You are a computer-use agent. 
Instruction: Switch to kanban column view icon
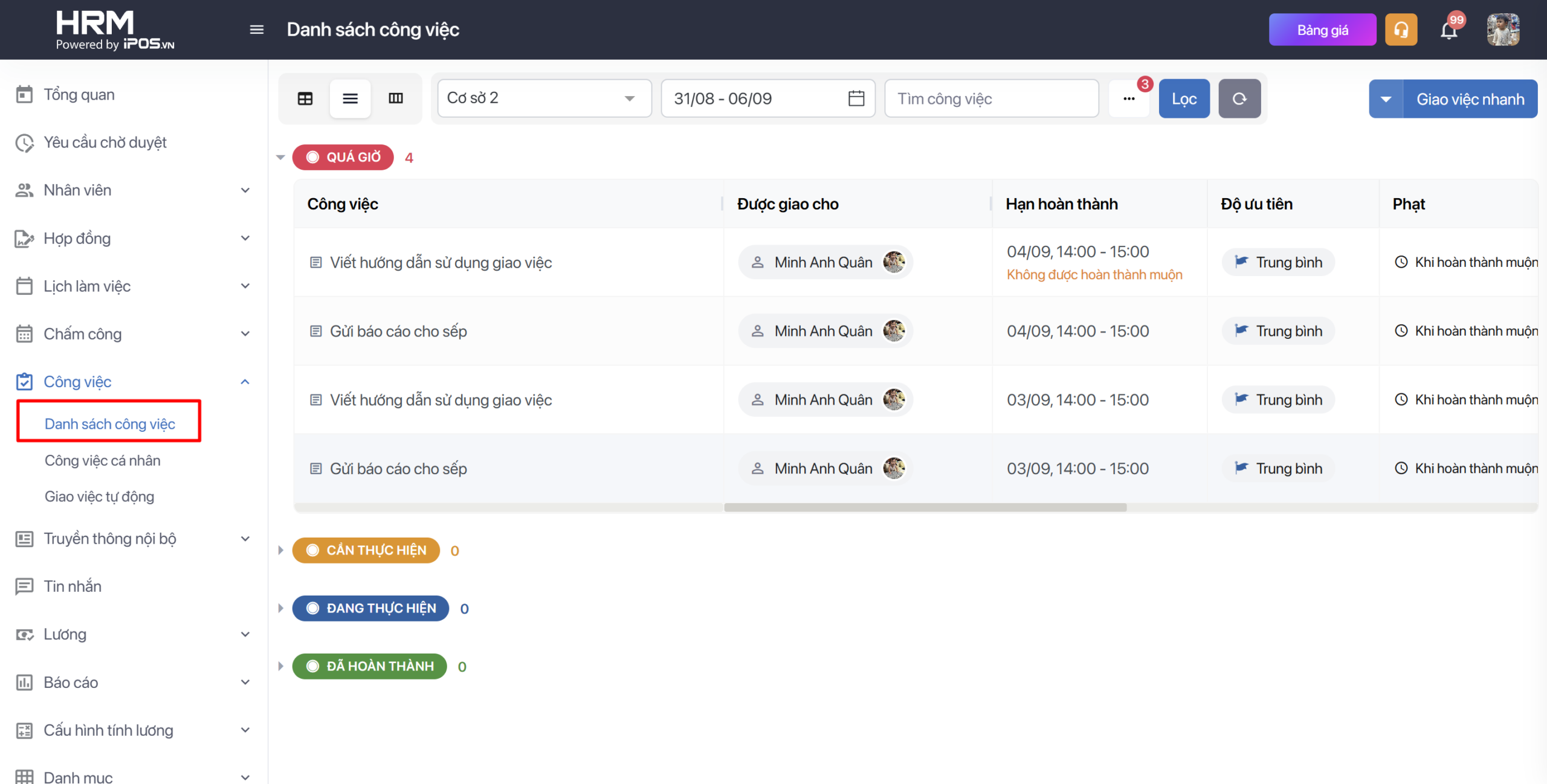(396, 98)
